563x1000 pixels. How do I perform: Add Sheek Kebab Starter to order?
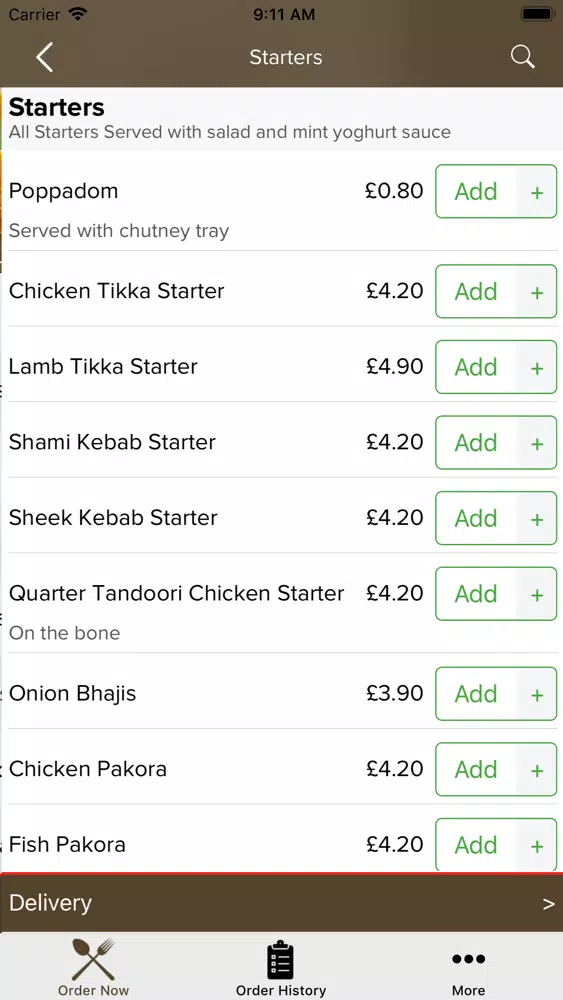(476, 518)
